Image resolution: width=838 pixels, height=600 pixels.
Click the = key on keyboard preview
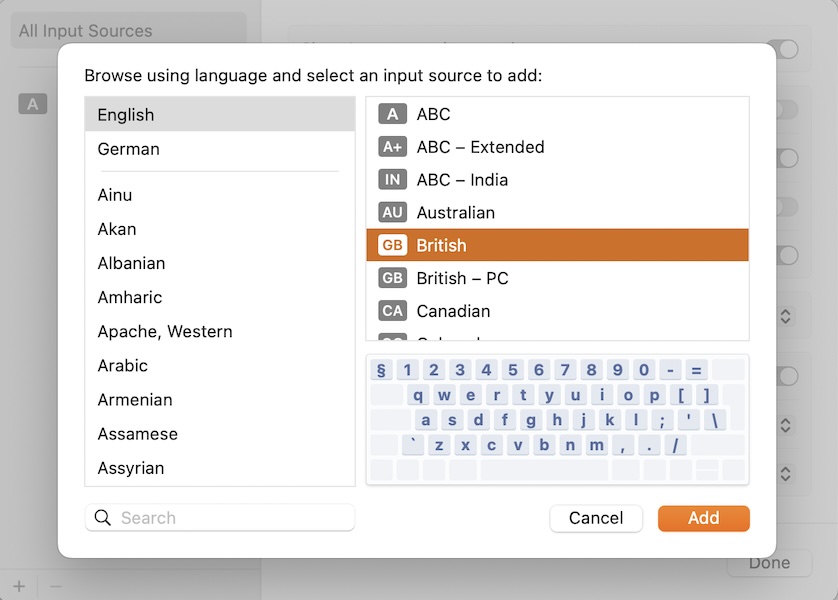(696, 370)
